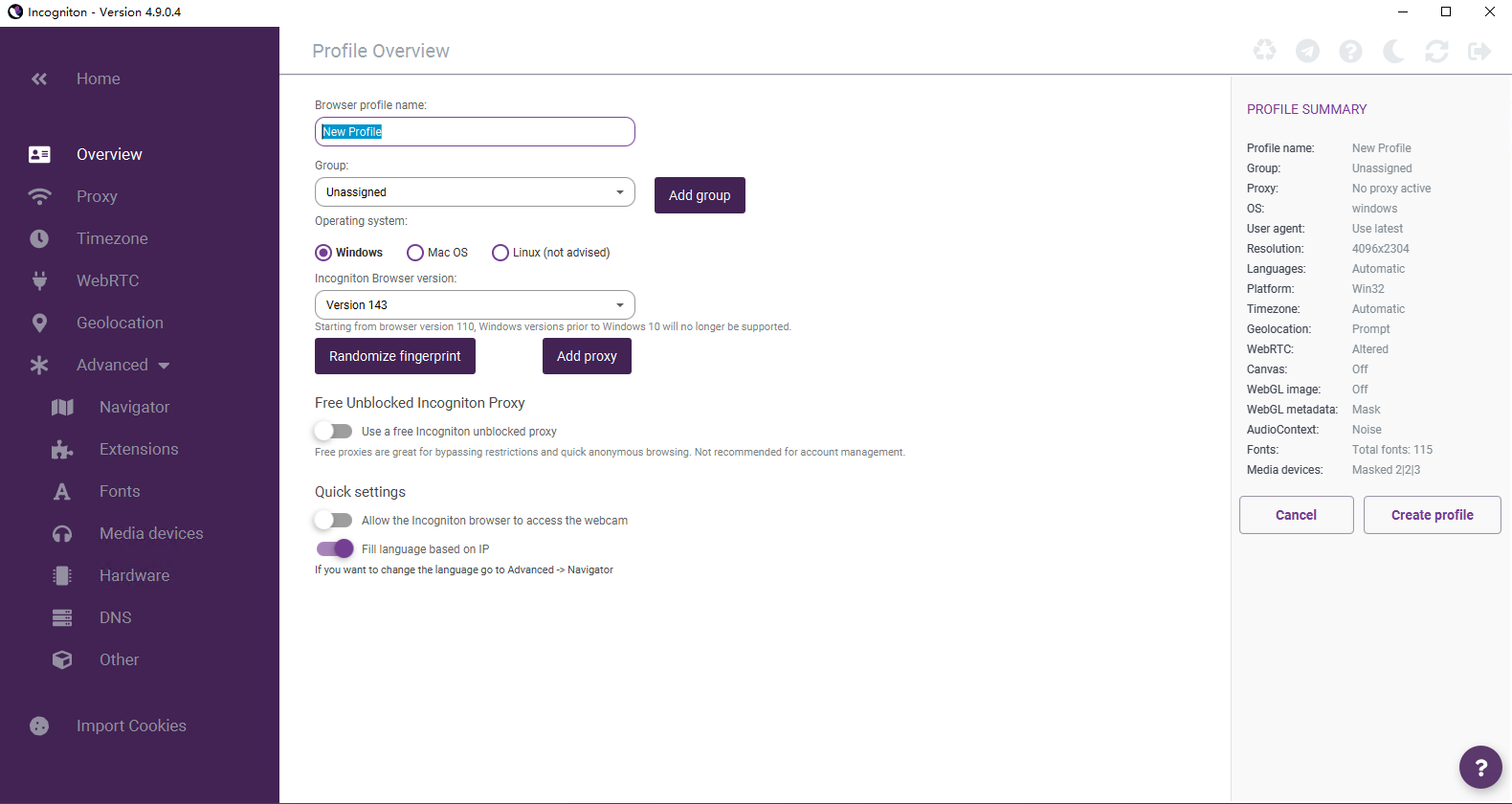
Task: Click the logout arrow icon
Action: pos(1479,51)
